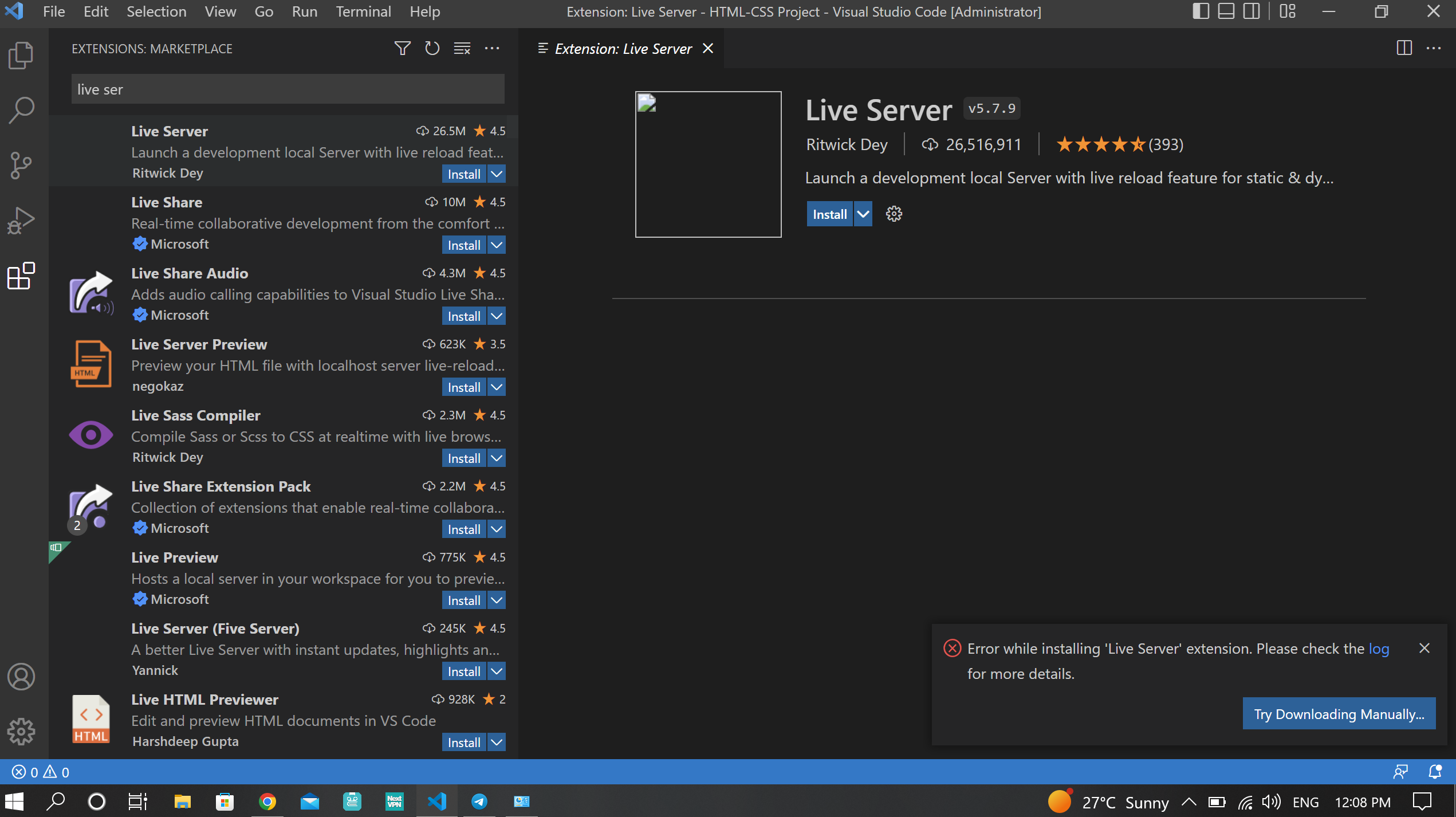Open the File menu

click(x=54, y=11)
